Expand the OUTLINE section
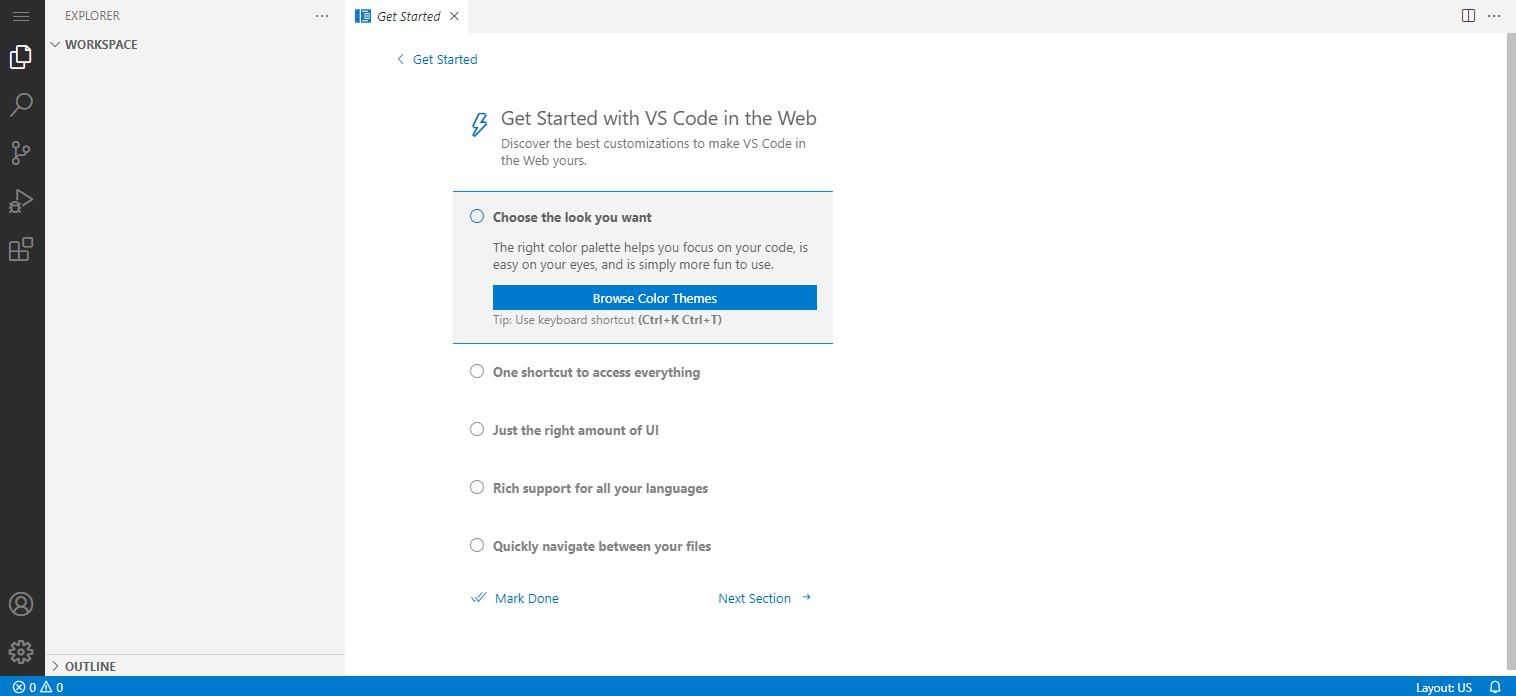 (195, 666)
